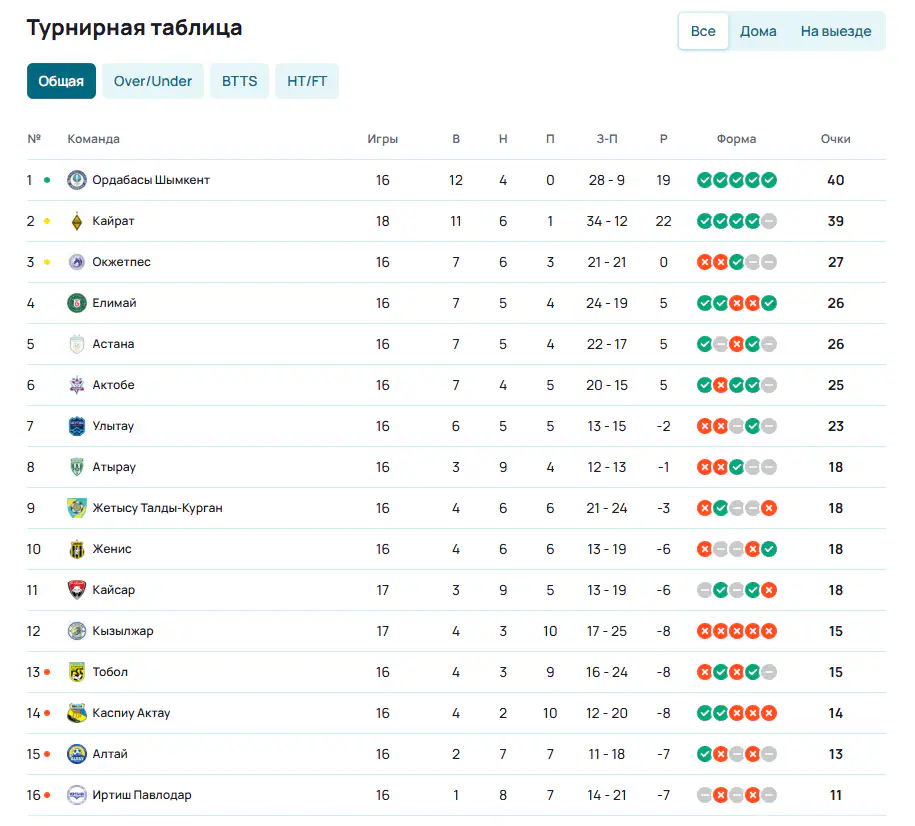
Task: Open the HT/FT tab
Action: click(307, 81)
